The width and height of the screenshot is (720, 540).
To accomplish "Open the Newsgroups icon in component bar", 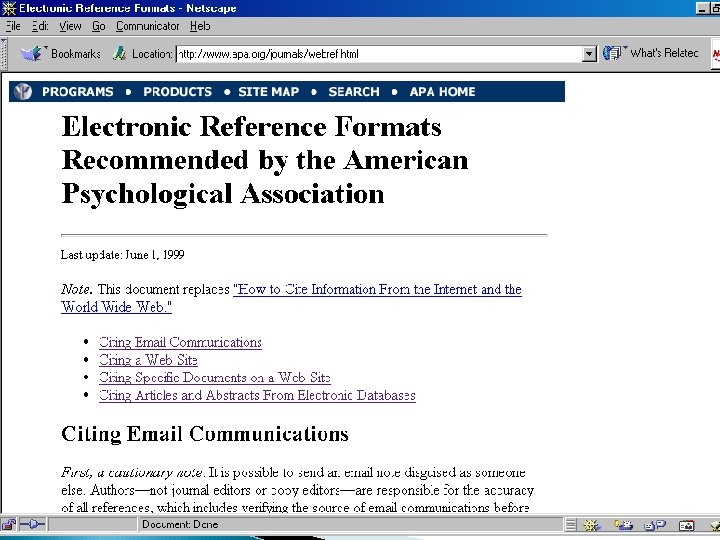I will click(655, 524).
